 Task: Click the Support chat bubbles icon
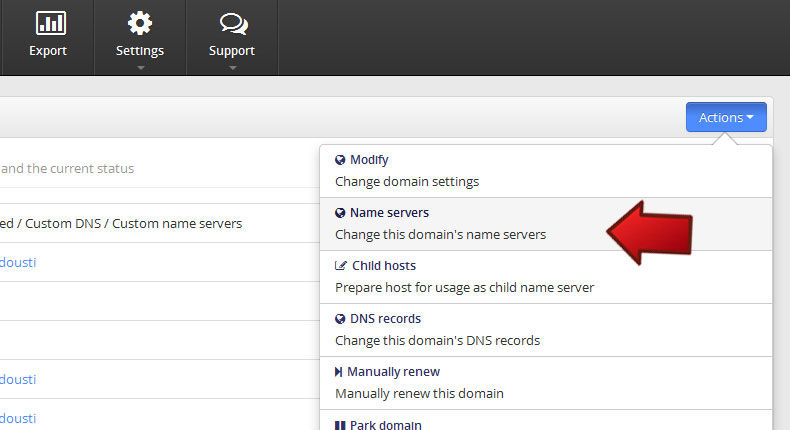pos(232,23)
